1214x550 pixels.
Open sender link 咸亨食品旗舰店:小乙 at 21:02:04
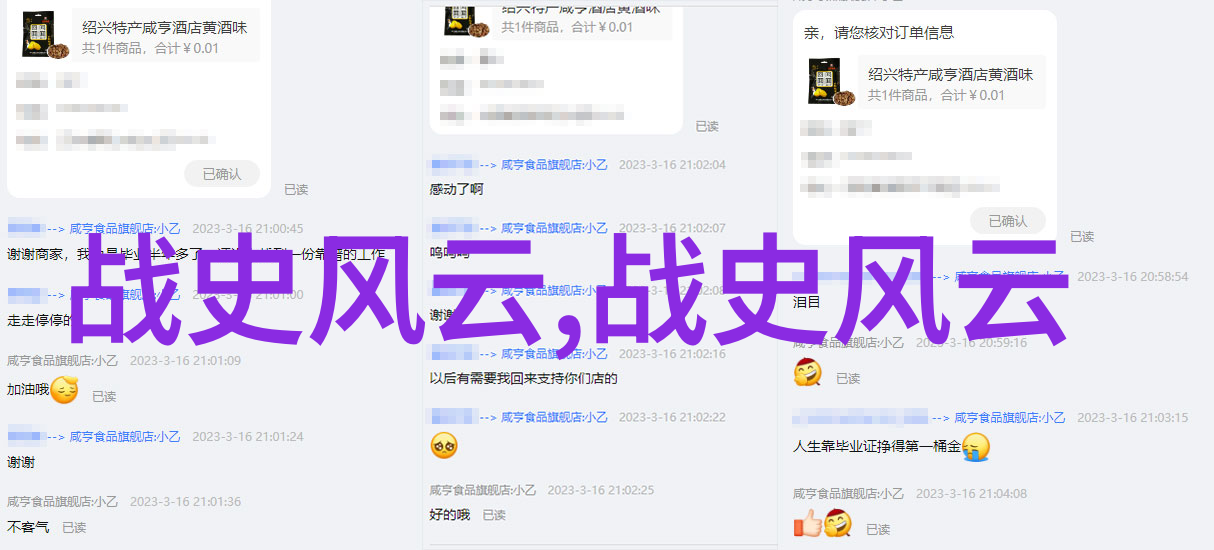pyautogui.click(x=554, y=165)
